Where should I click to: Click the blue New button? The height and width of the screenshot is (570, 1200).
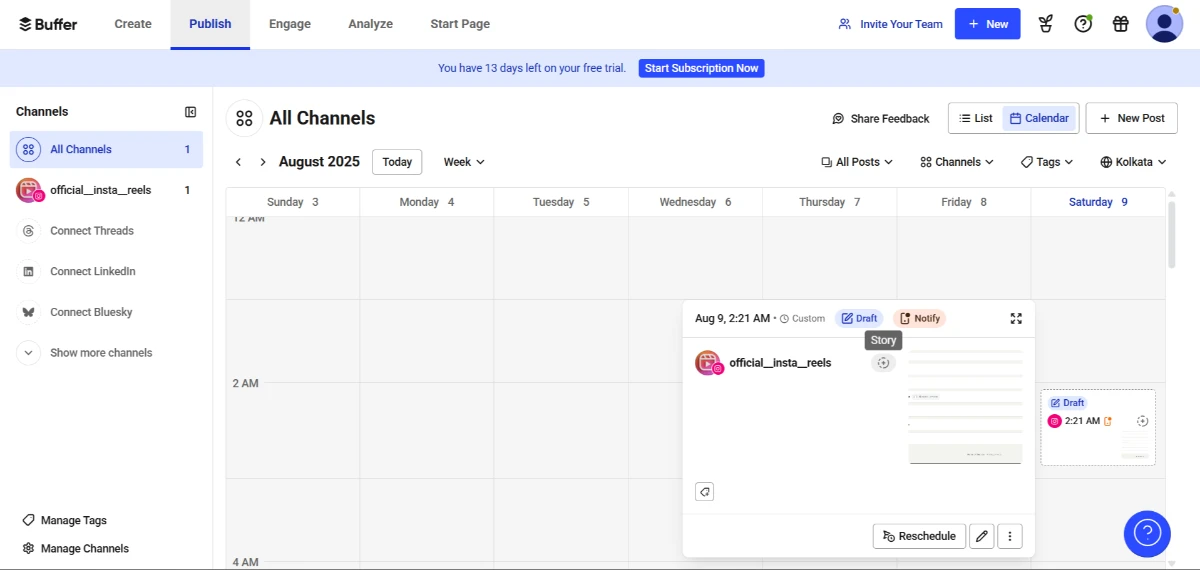tap(987, 24)
